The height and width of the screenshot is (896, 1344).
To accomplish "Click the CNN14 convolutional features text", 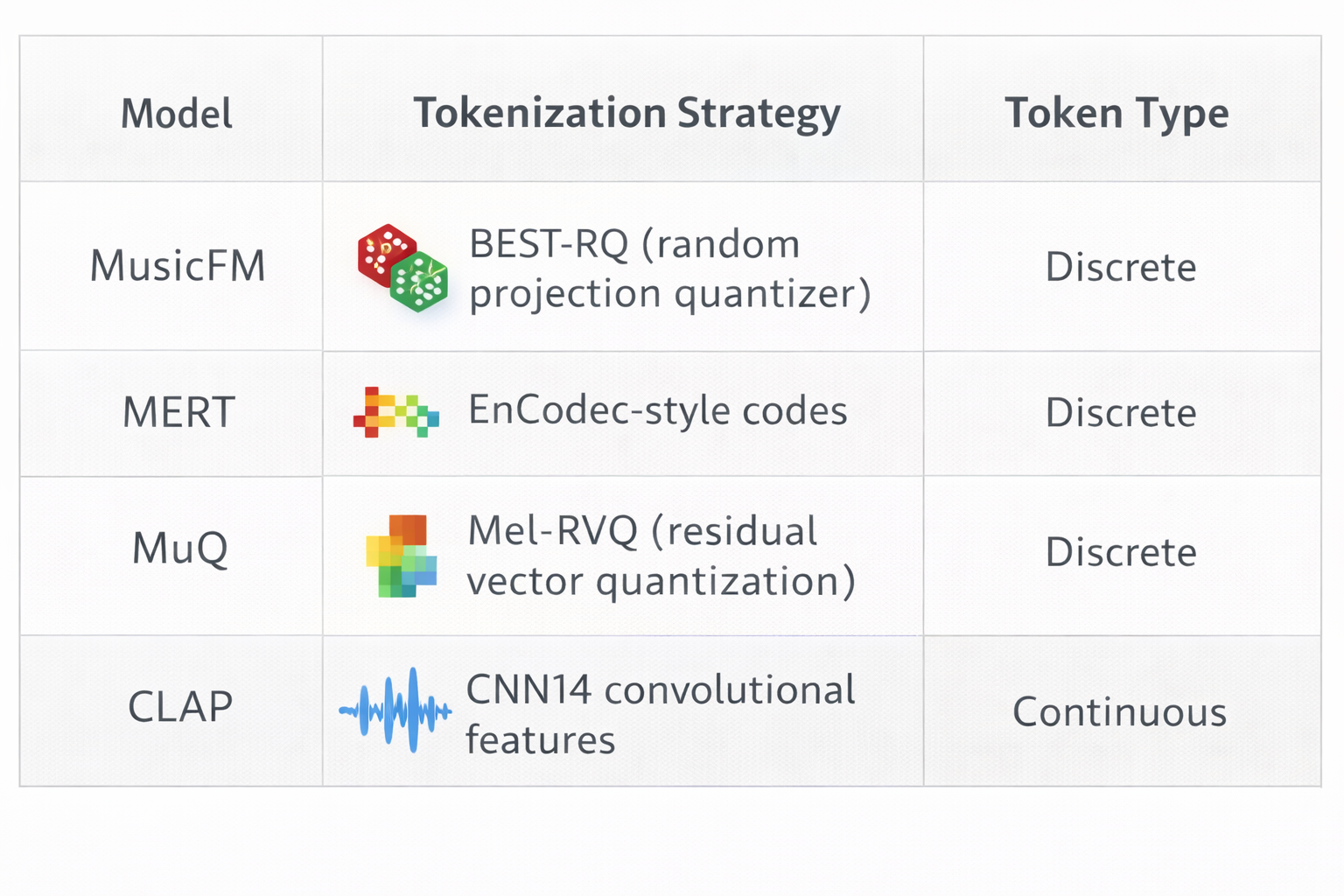I will click(660, 714).
